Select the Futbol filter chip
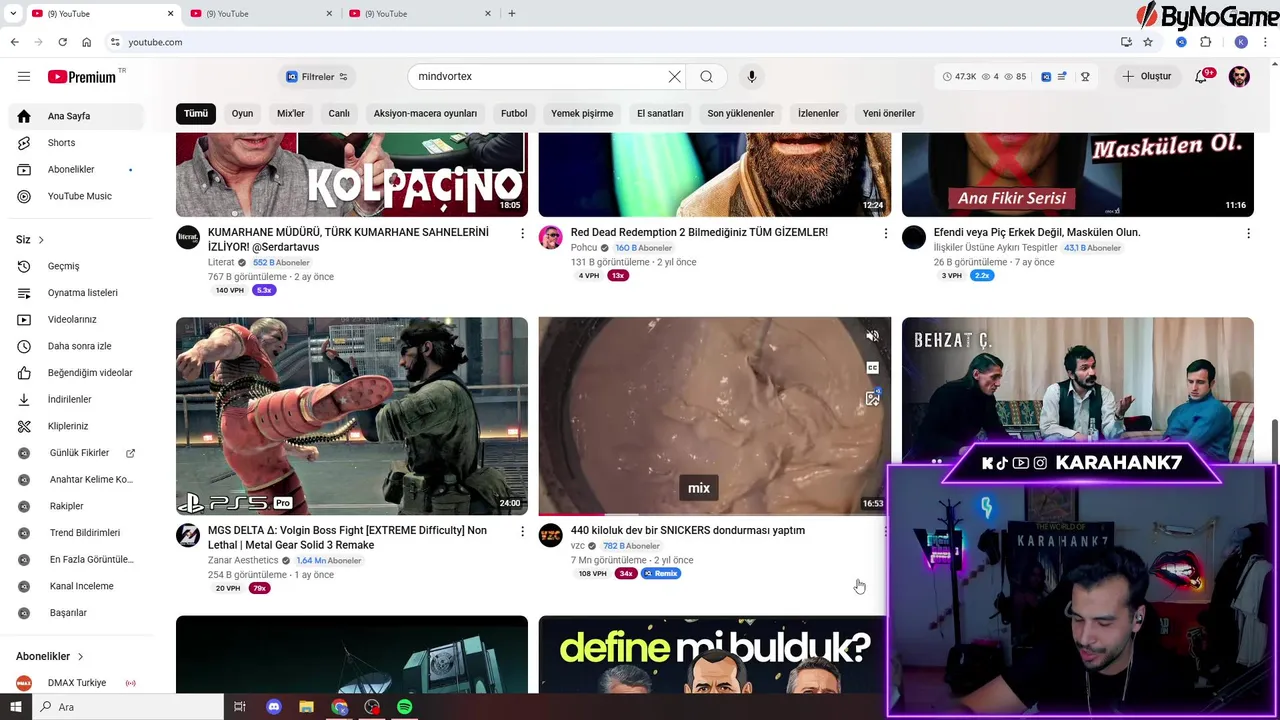The width and height of the screenshot is (1280, 720). [x=514, y=113]
